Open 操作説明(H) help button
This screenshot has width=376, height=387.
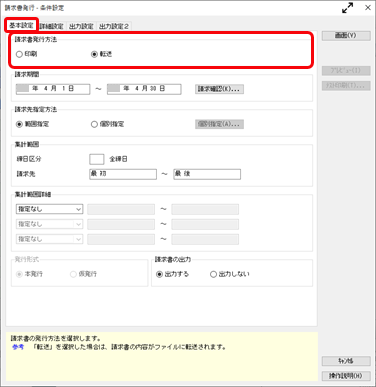tap(346, 376)
